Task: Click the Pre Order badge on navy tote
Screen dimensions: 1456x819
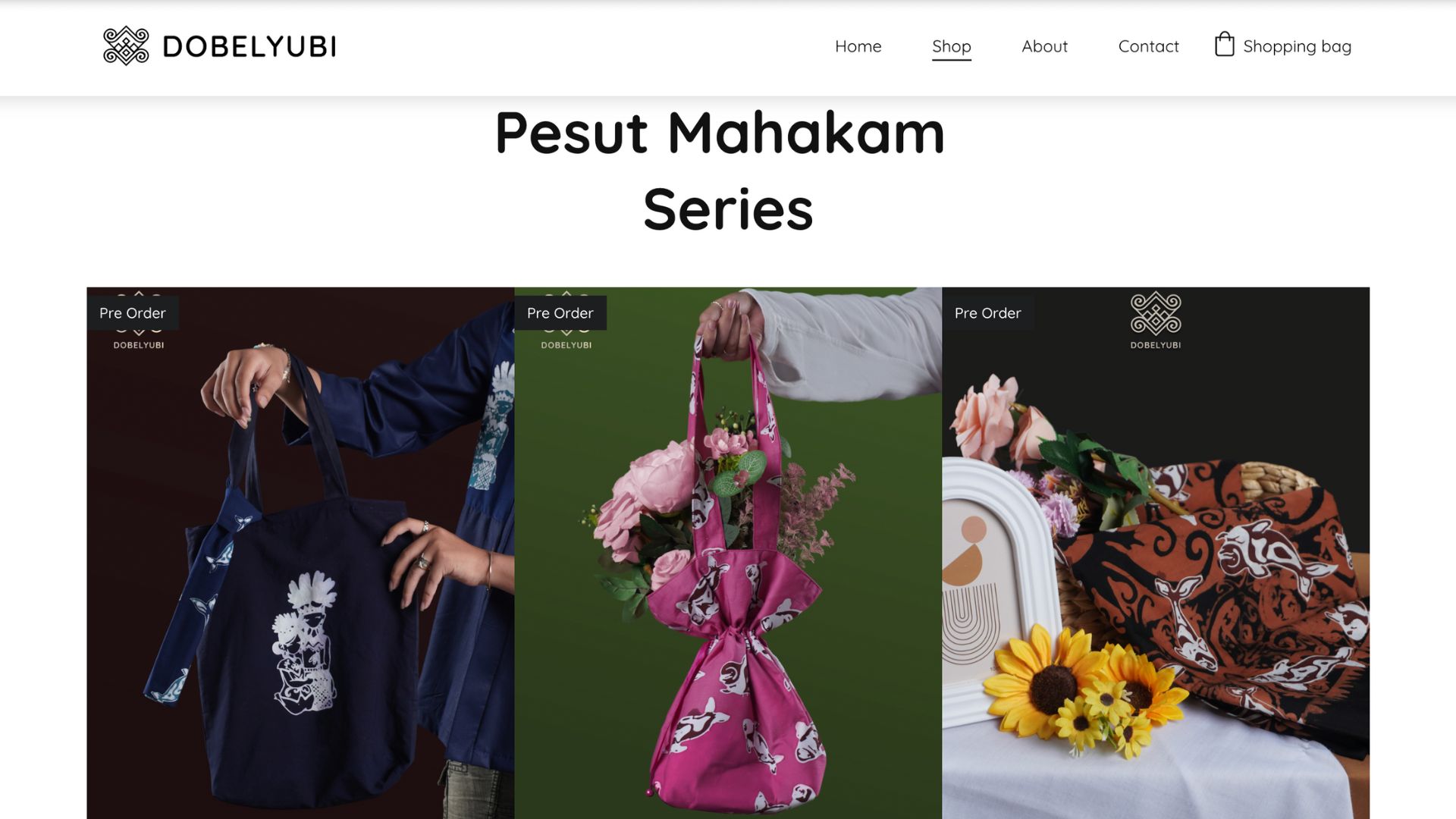Action: [x=133, y=313]
